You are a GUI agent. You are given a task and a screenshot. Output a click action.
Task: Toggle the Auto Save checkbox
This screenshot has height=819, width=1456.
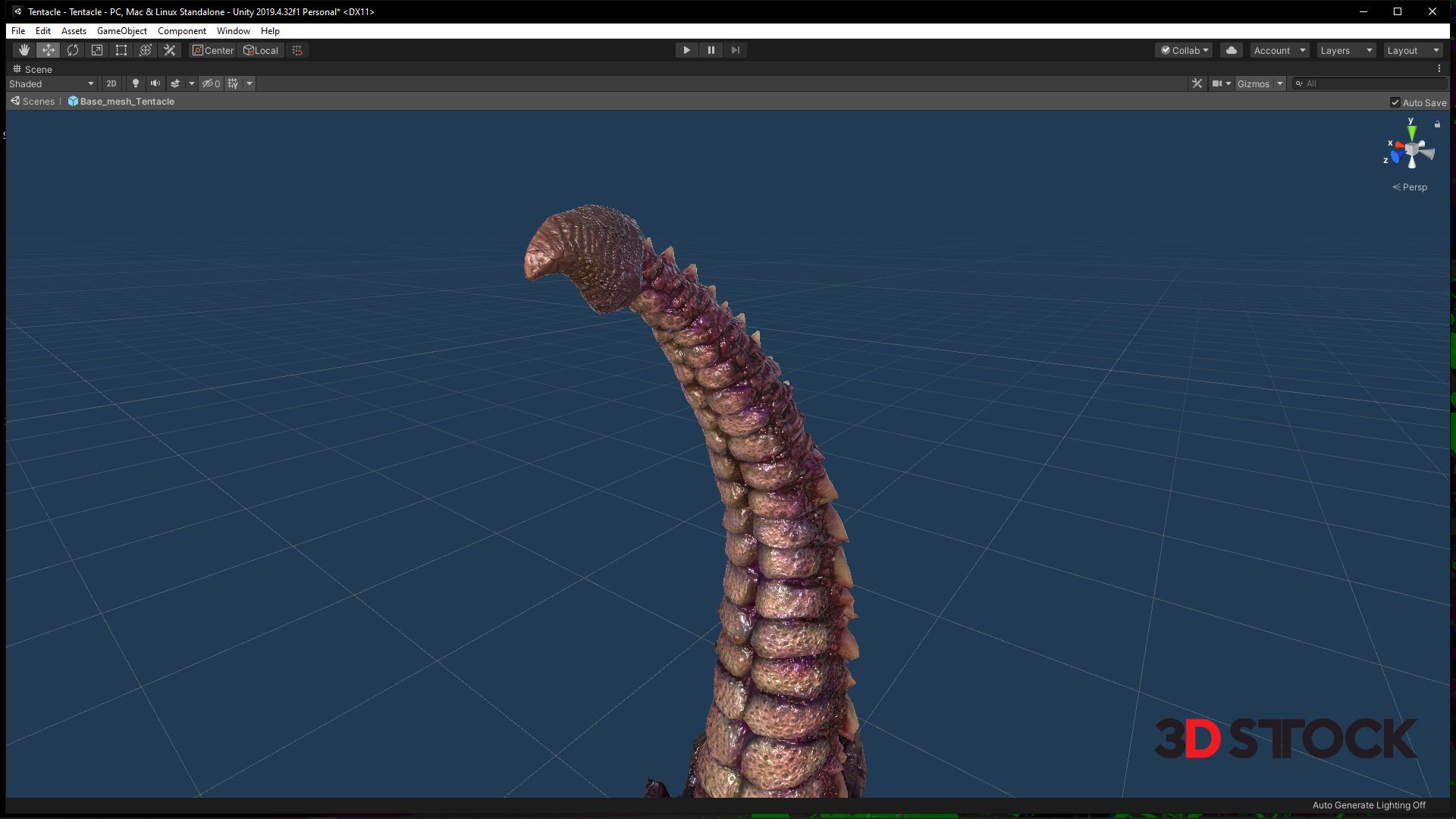[1395, 102]
